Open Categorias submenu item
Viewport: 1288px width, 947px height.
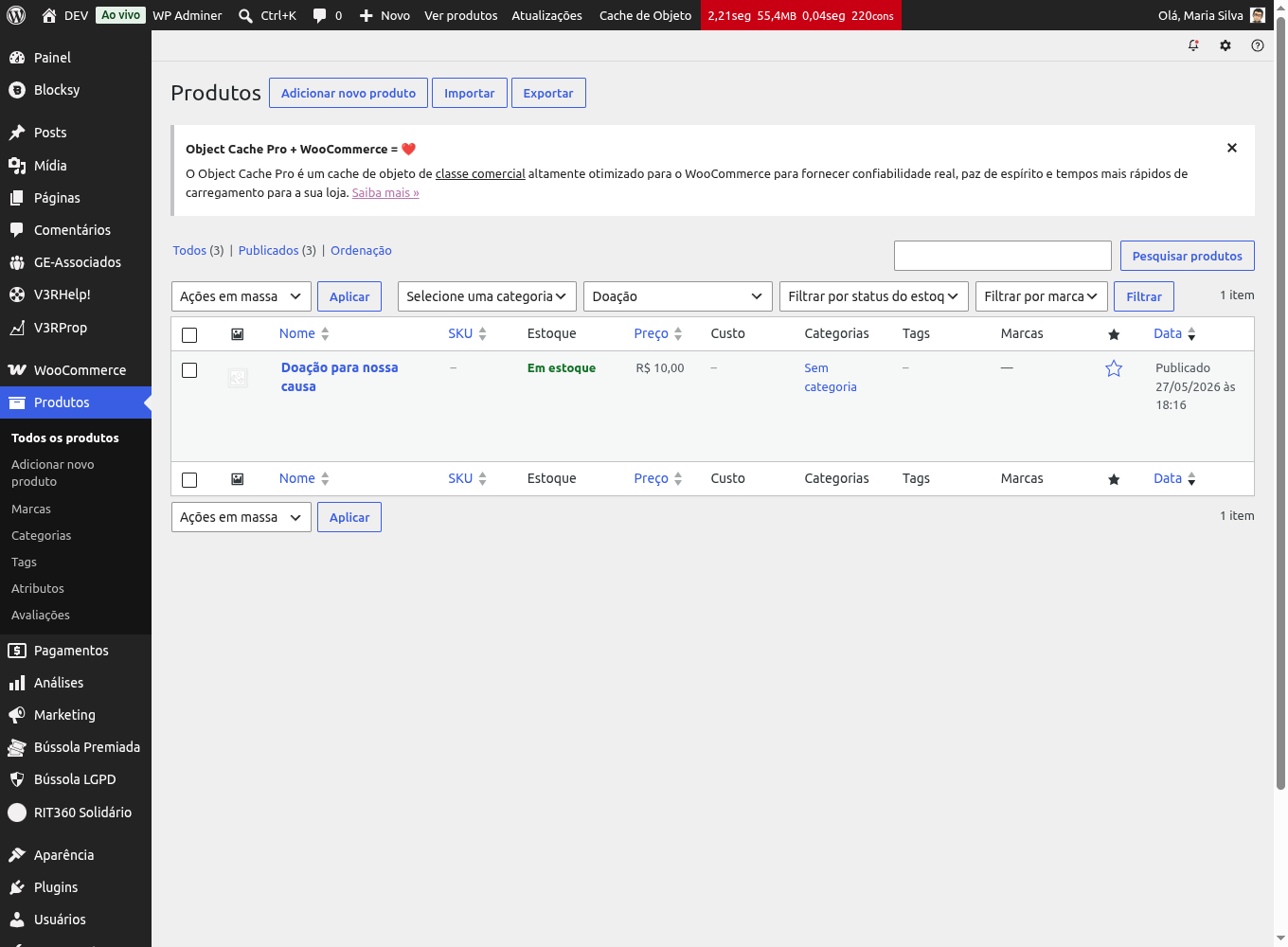(x=42, y=536)
